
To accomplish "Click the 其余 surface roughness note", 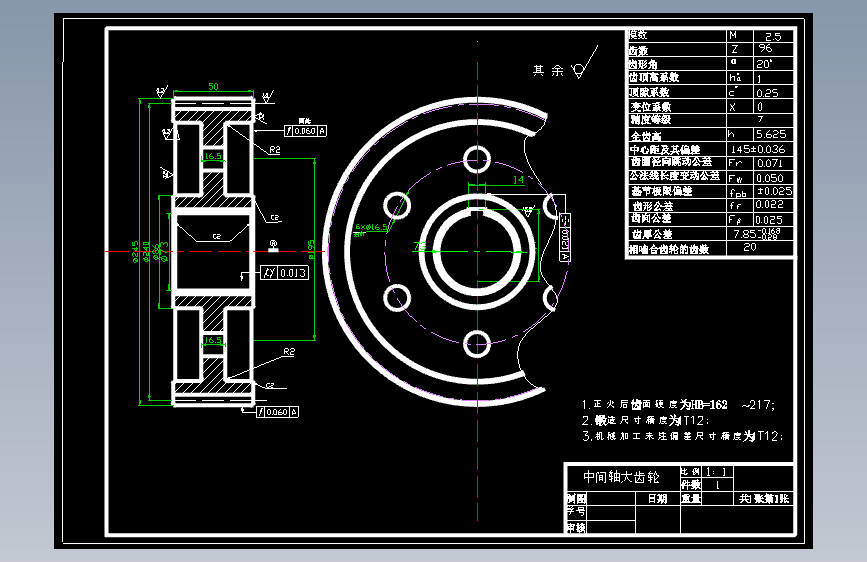I will coord(565,64).
